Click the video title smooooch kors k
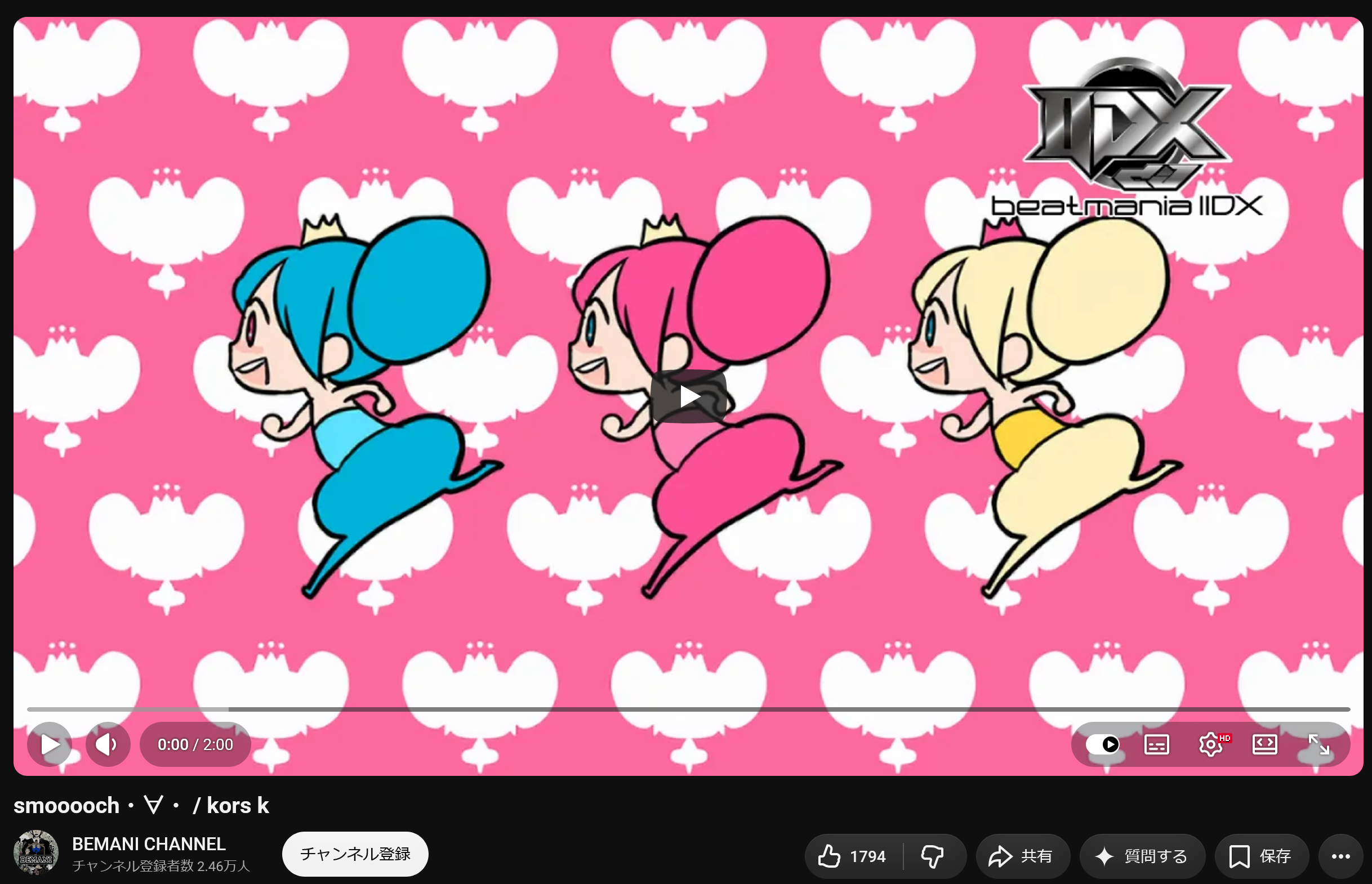Screen dimensions: 1372x884 [141, 805]
